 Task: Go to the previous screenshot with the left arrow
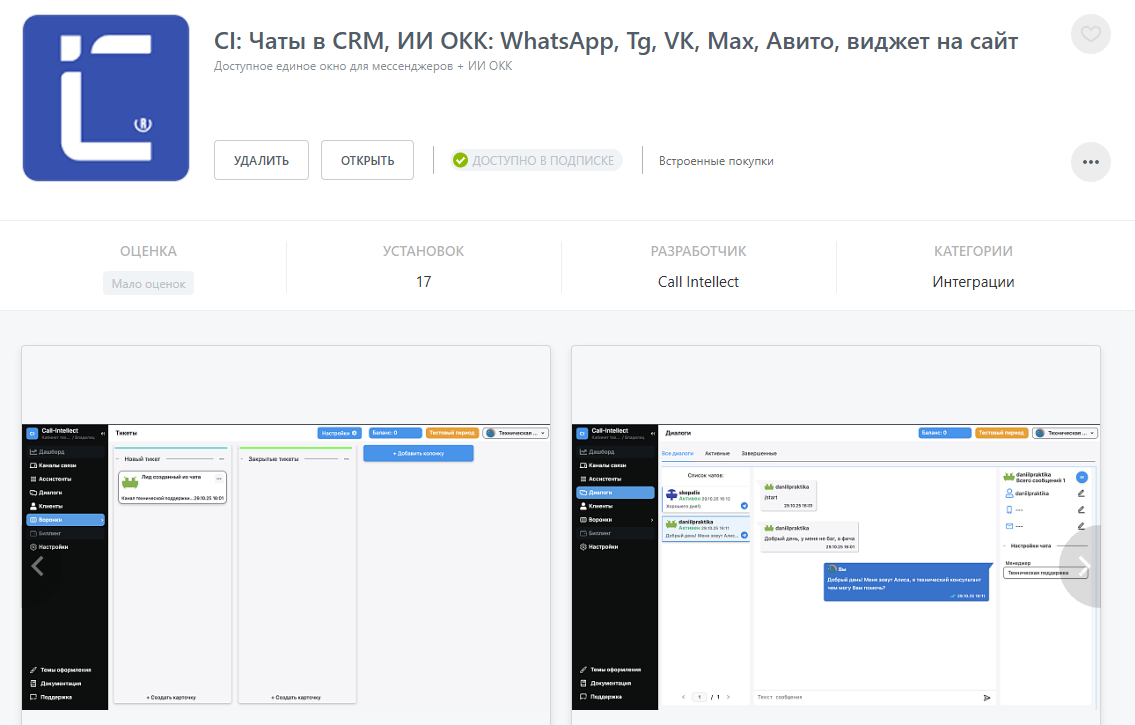point(38,566)
